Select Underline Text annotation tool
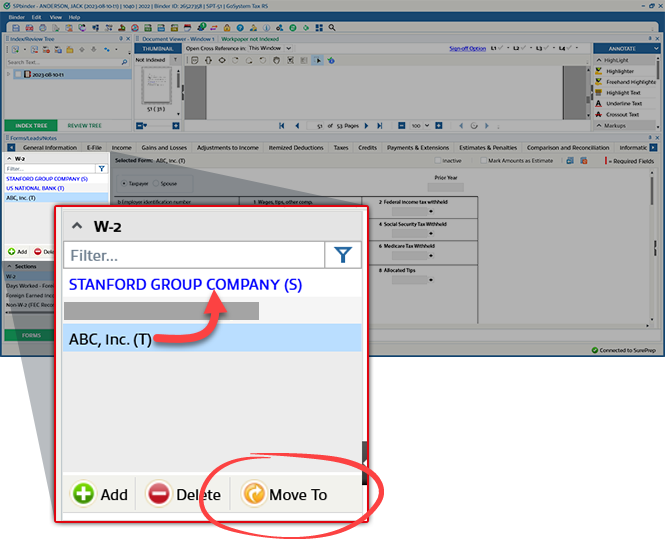665x545 pixels. 624,103
